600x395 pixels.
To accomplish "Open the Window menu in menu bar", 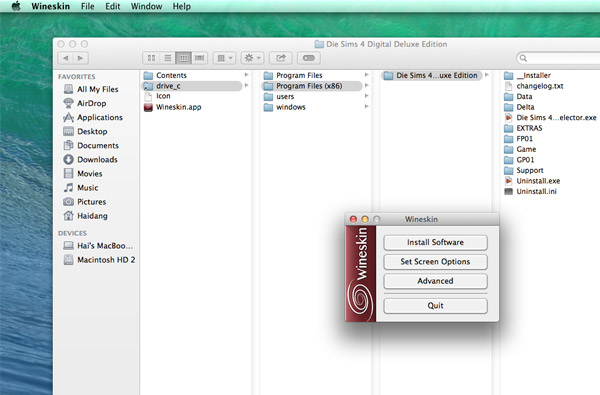I will [147, 7].
